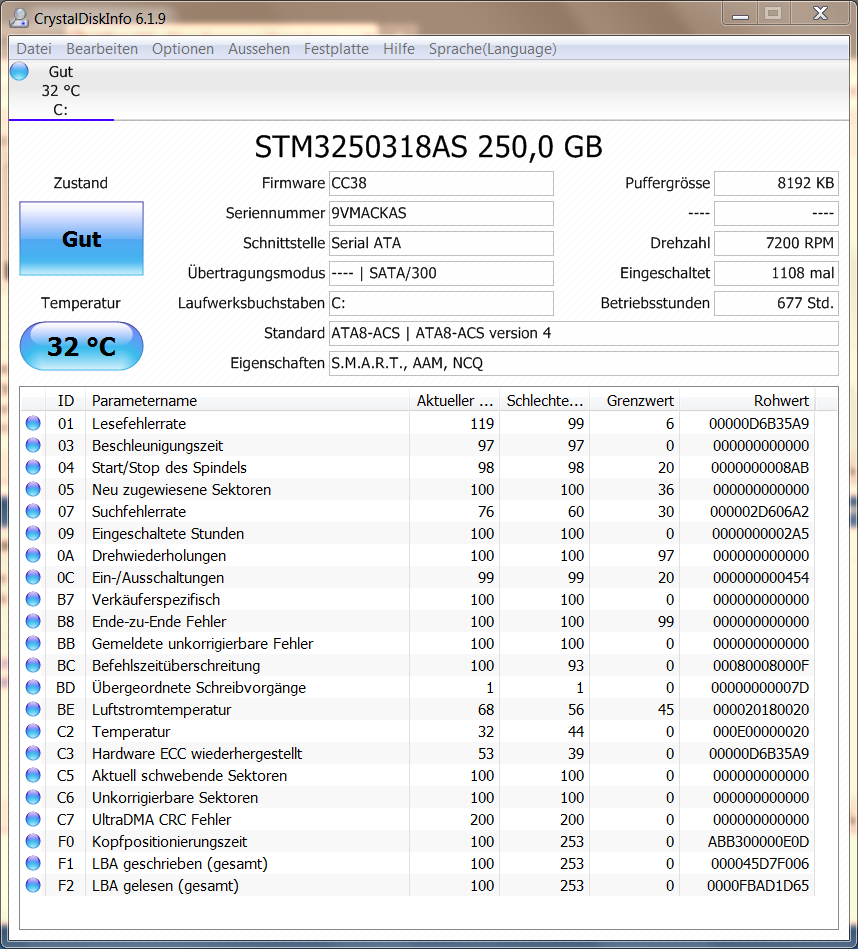Click the status icon for Befehlszeitüberschreitung

[33, 665]
